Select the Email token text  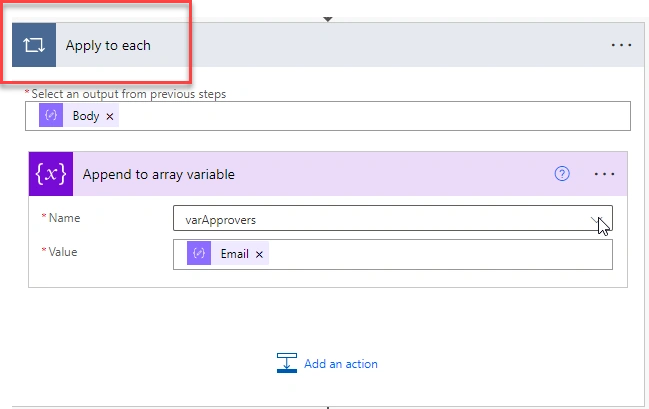(x=234, y=254)
